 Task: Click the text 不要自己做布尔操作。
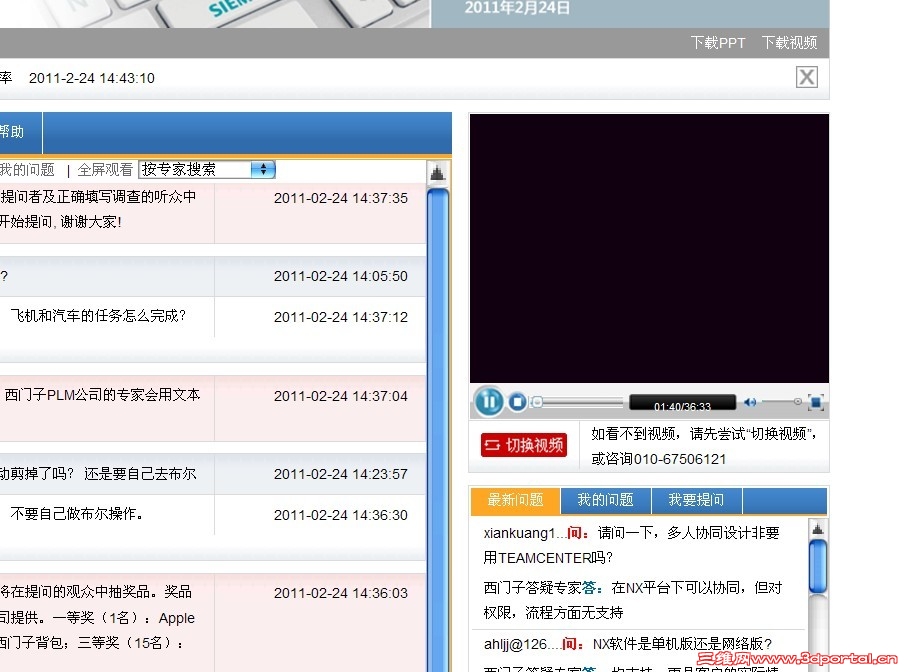77,514
